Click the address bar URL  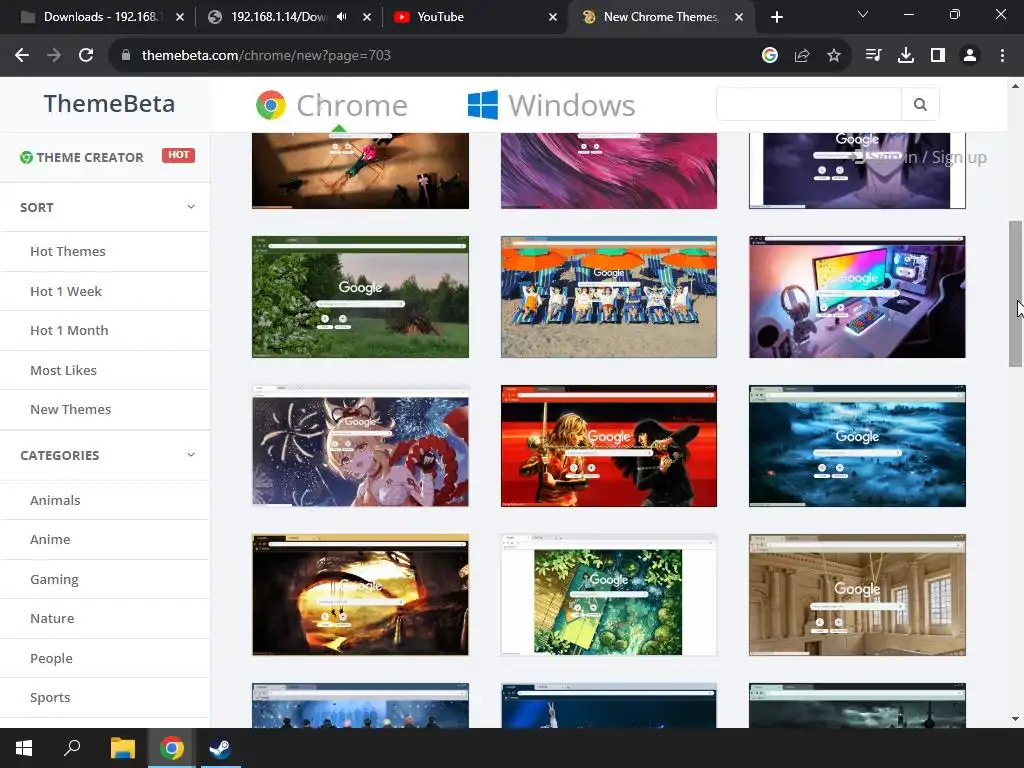tap(266, 56)
